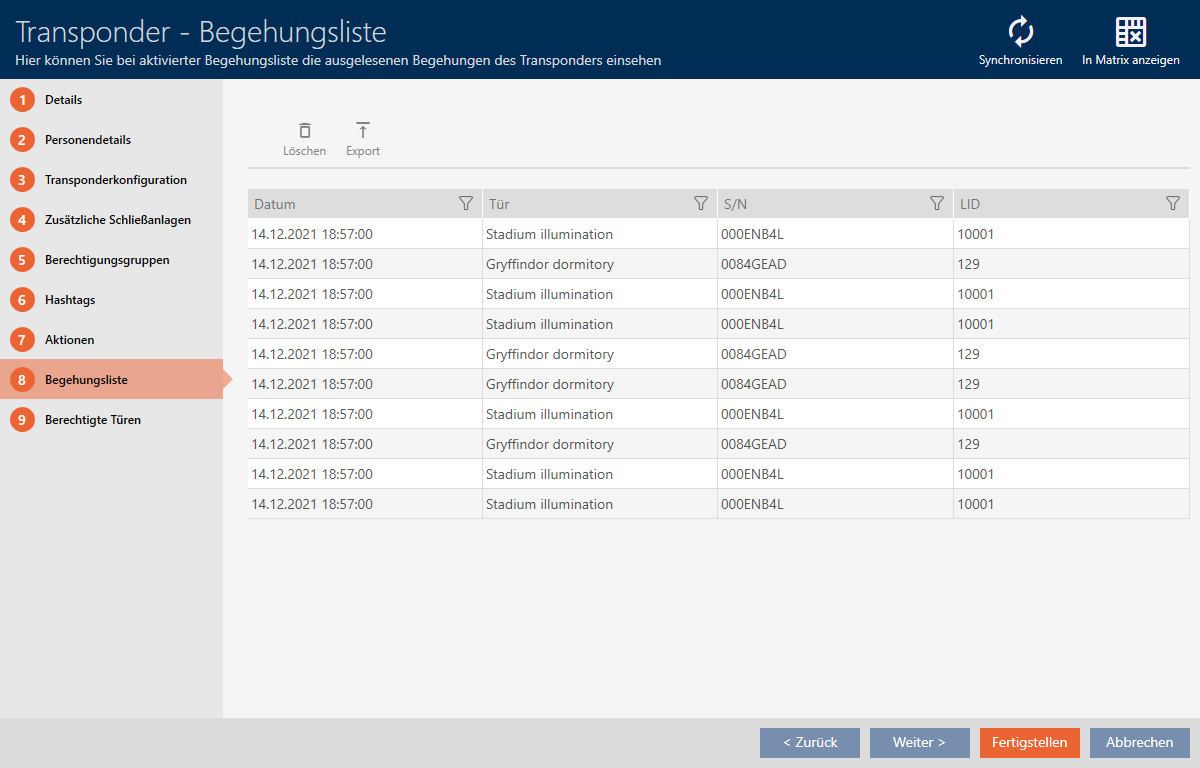The height and width of the screenshot is (768, 1200).
Task: Select Zusätzliche Schließanlagen in sidebar
Action: (x=117, y=220)
